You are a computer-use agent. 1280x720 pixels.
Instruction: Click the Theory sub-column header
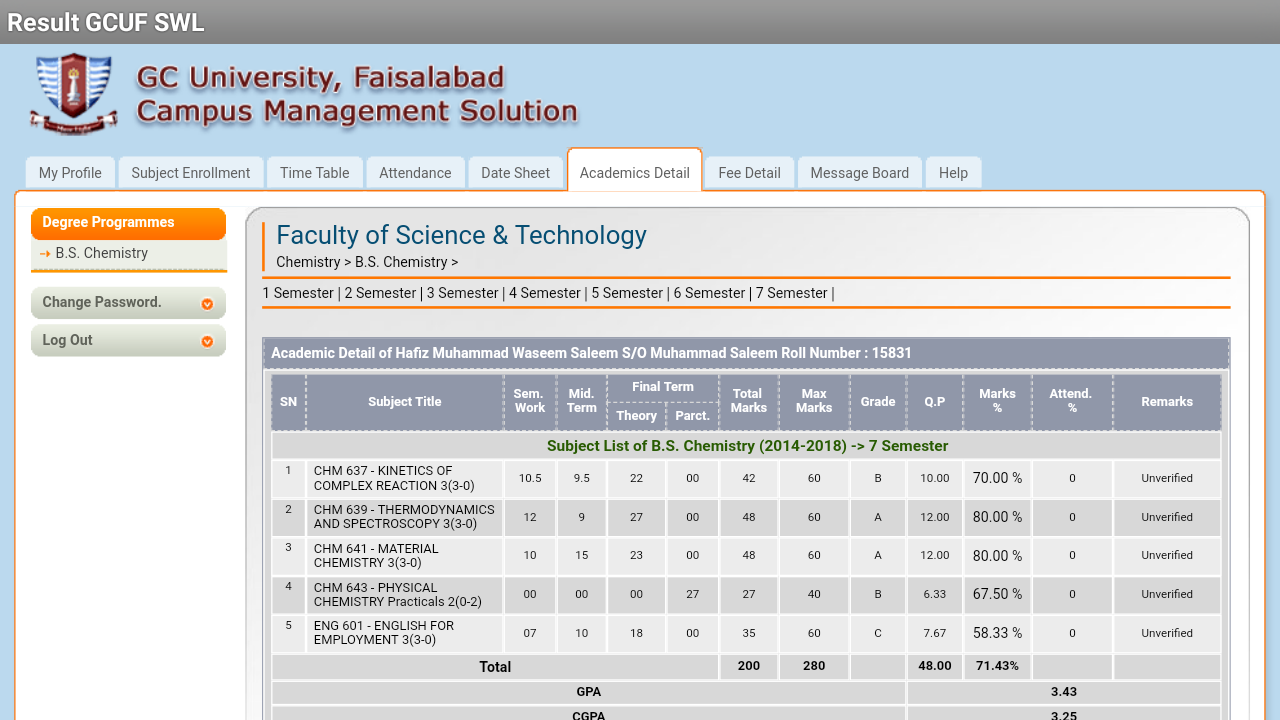coord(636,416)
